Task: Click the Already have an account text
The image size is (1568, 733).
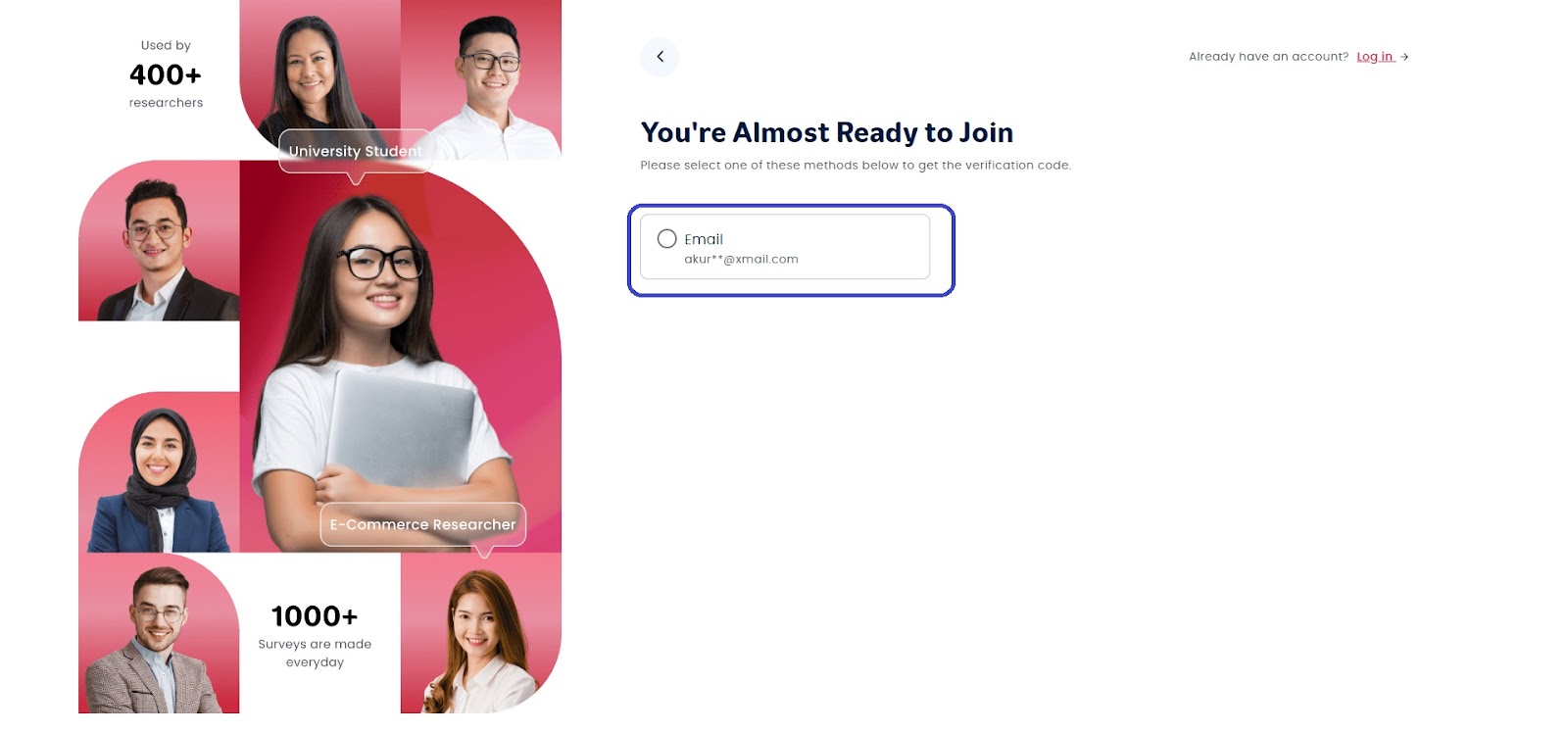Action: 1268,57
